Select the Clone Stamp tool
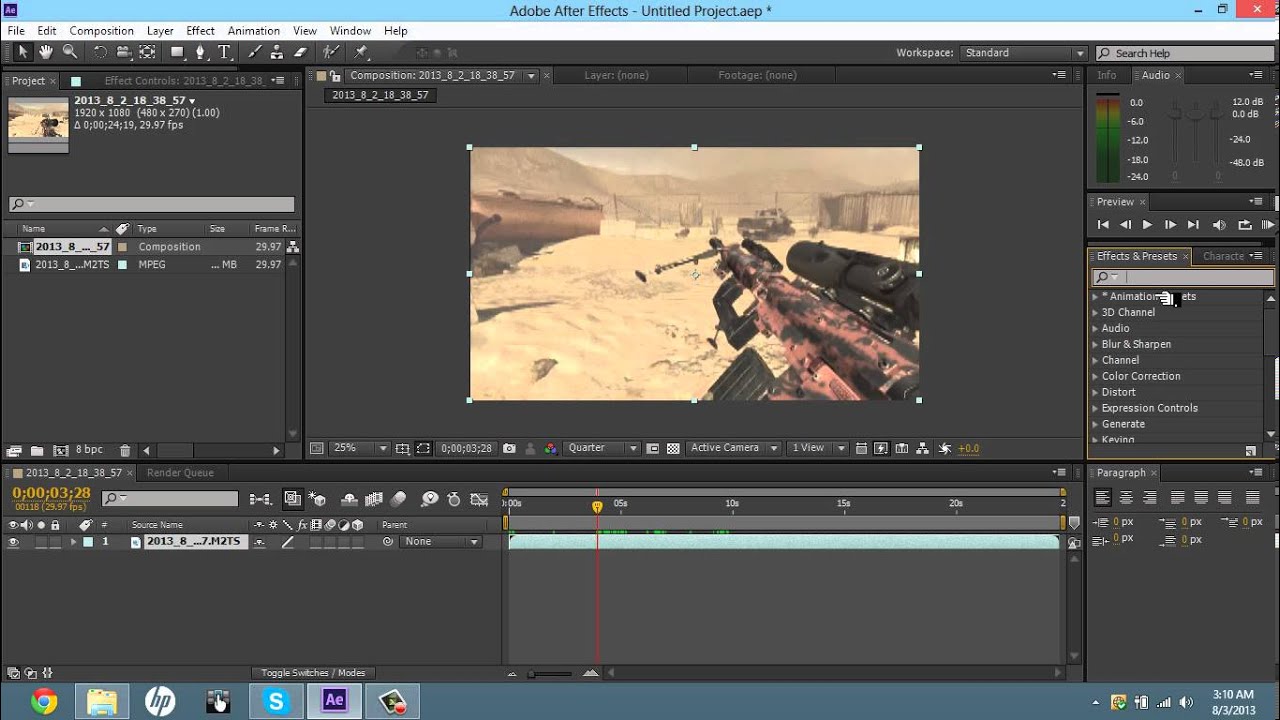 pos(277,52)
